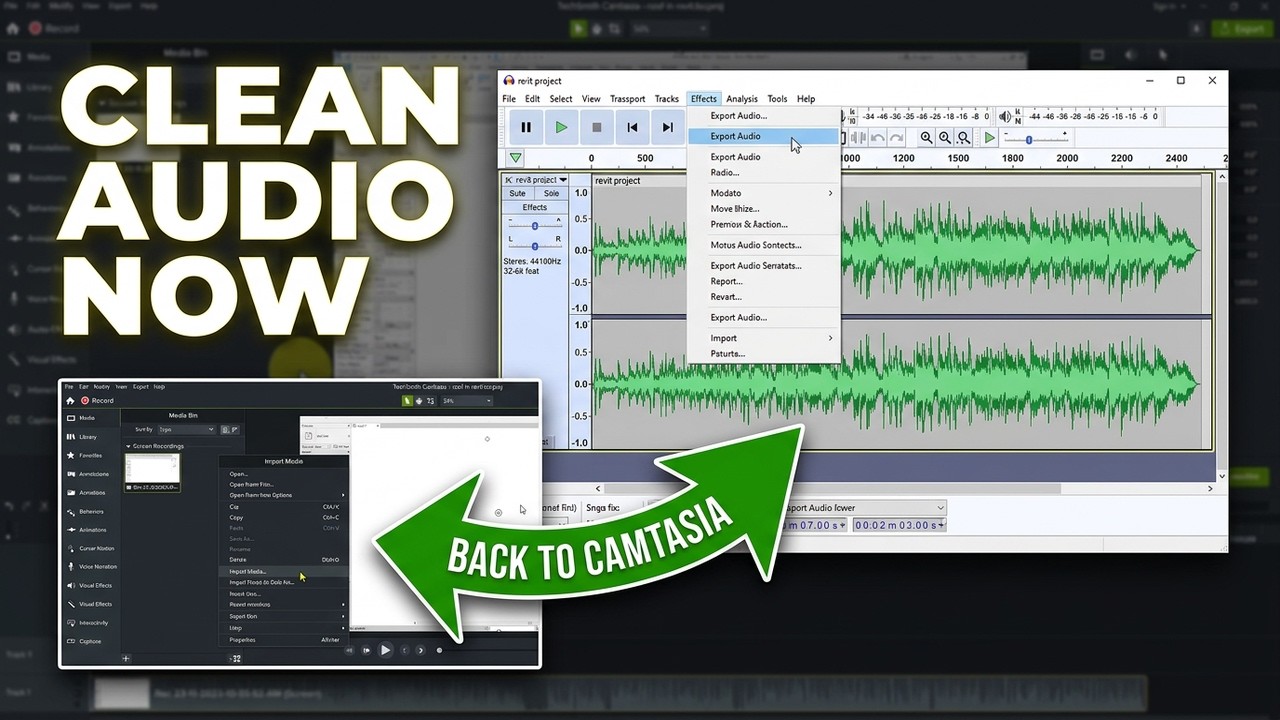Screen dimensions: 1280x720
Task: Open the Select menu in Audacity
Action: pyautogui.click(x=561, y=99)
